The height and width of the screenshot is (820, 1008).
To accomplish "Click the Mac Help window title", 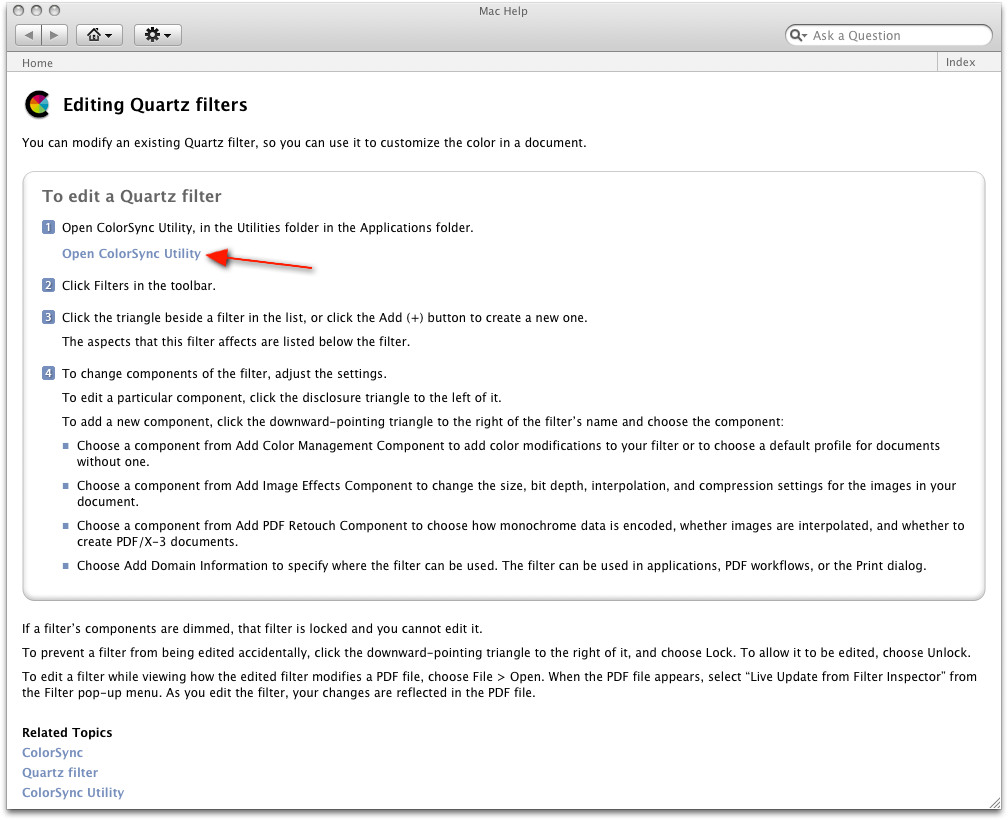I will click(x=503, y=11).
